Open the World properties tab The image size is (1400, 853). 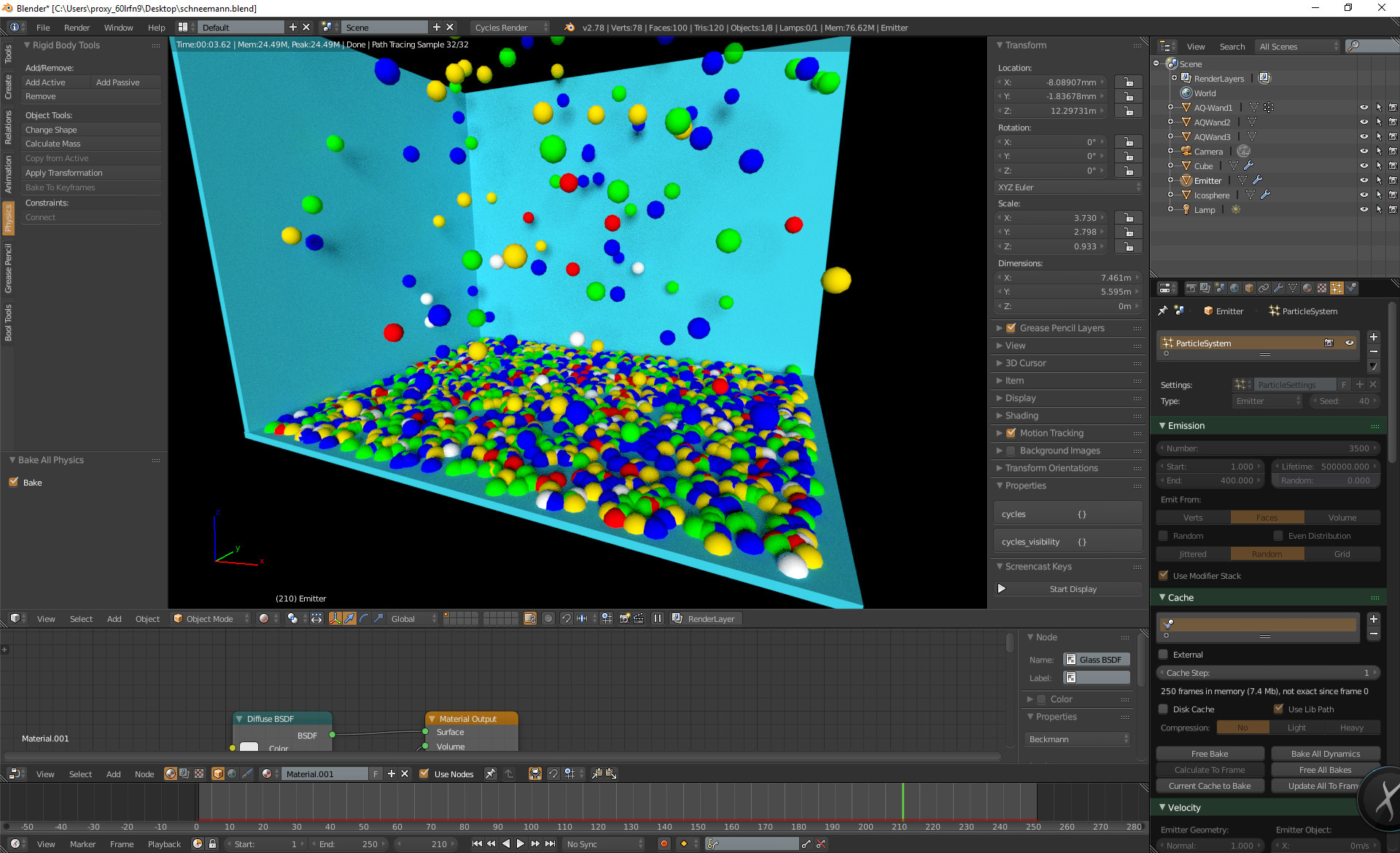(x=1234, y=288)
